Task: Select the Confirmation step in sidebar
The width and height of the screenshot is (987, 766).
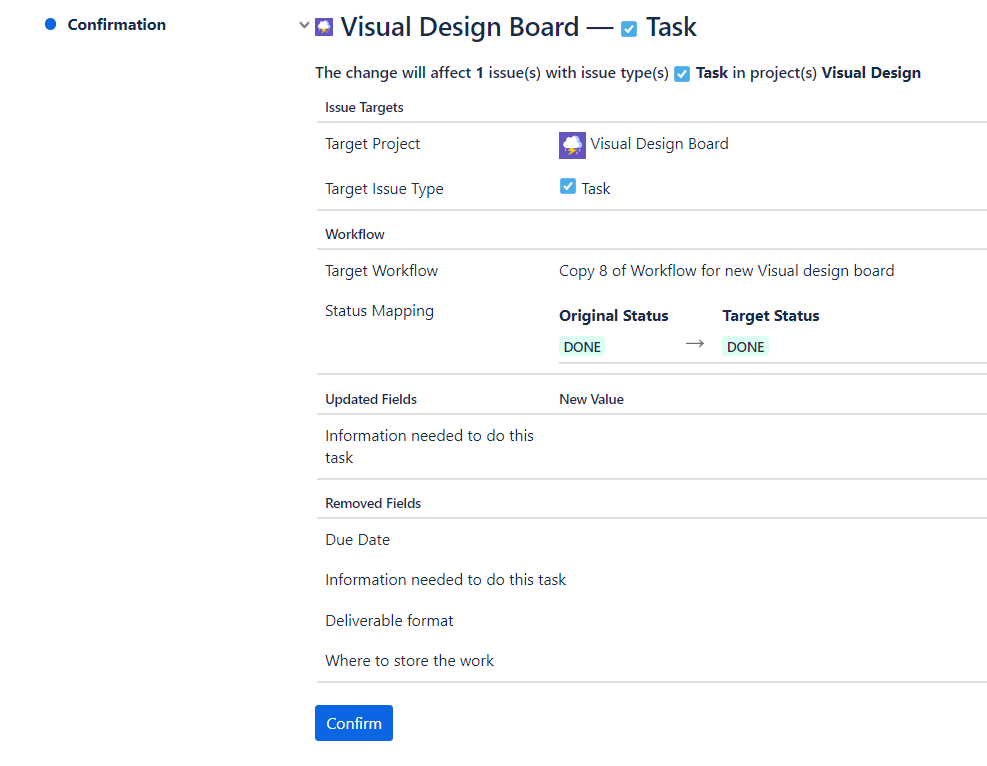Action: click(x=116, y=25)
